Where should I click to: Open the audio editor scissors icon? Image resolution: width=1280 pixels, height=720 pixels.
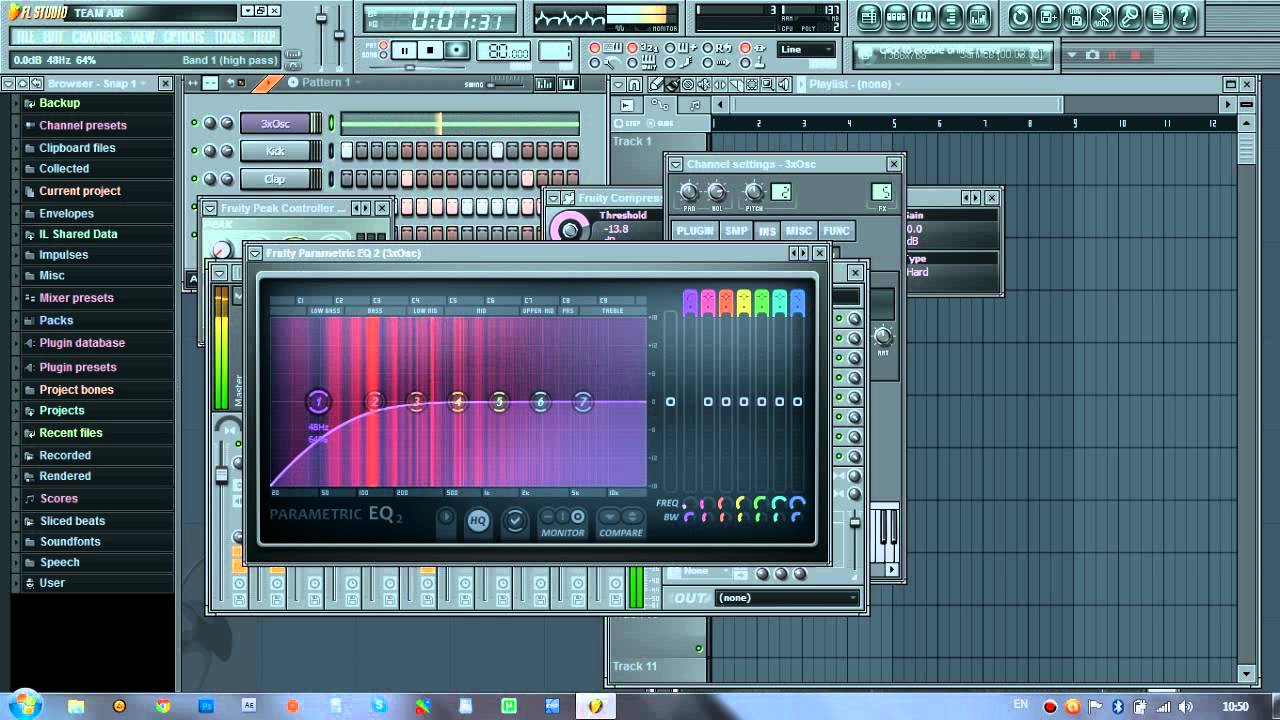coord(1103,17)
